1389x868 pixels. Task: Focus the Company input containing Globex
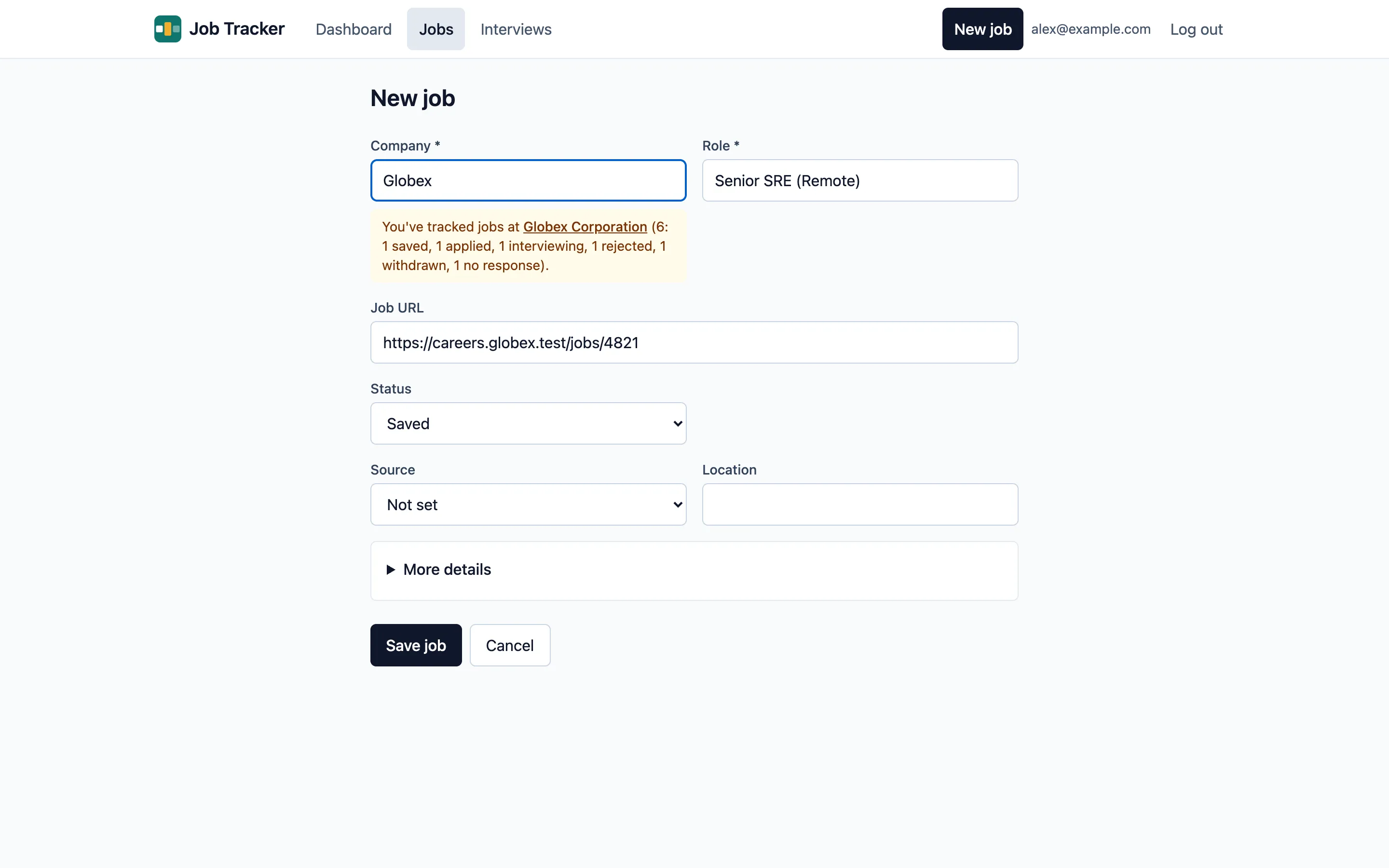528,180
